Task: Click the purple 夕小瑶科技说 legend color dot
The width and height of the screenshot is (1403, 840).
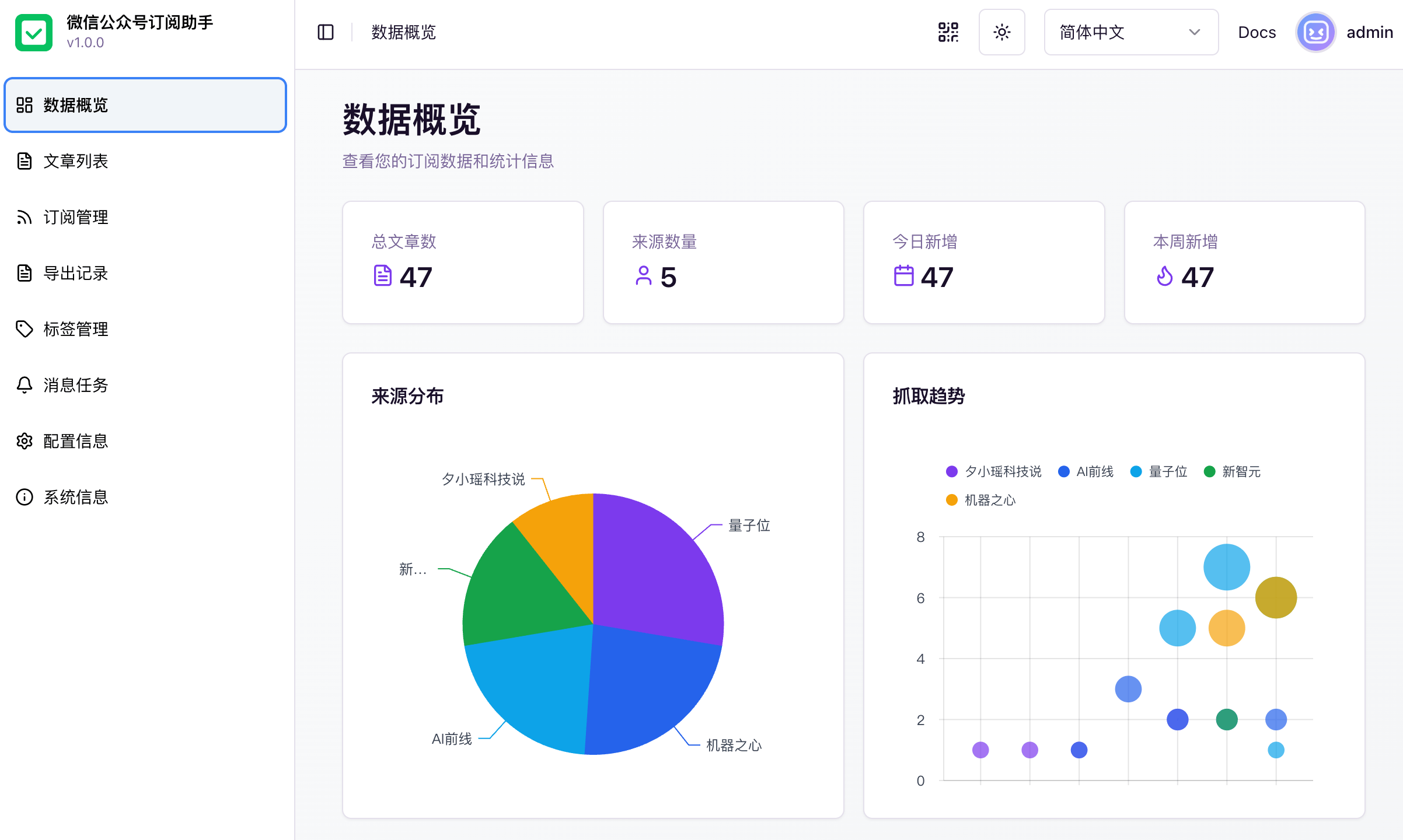Action: pos(951,471)
